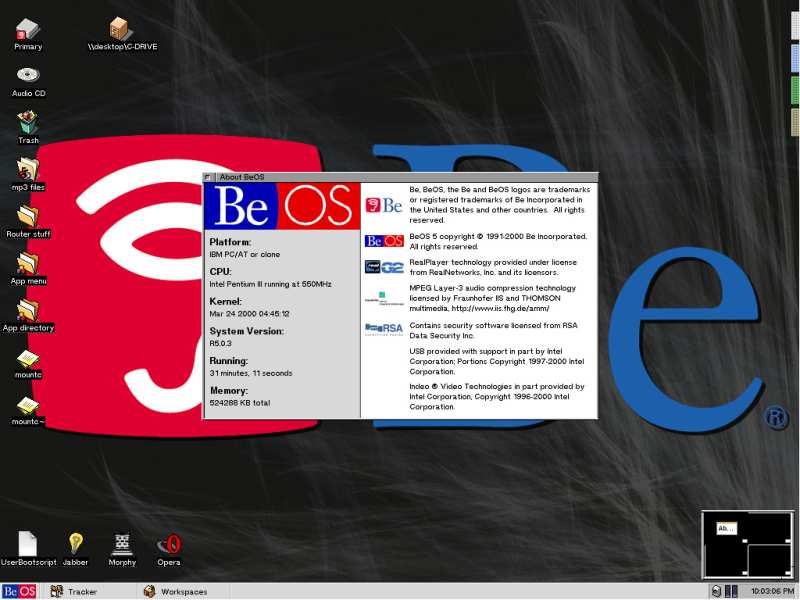Close the About BeOS window

point(208,177)
